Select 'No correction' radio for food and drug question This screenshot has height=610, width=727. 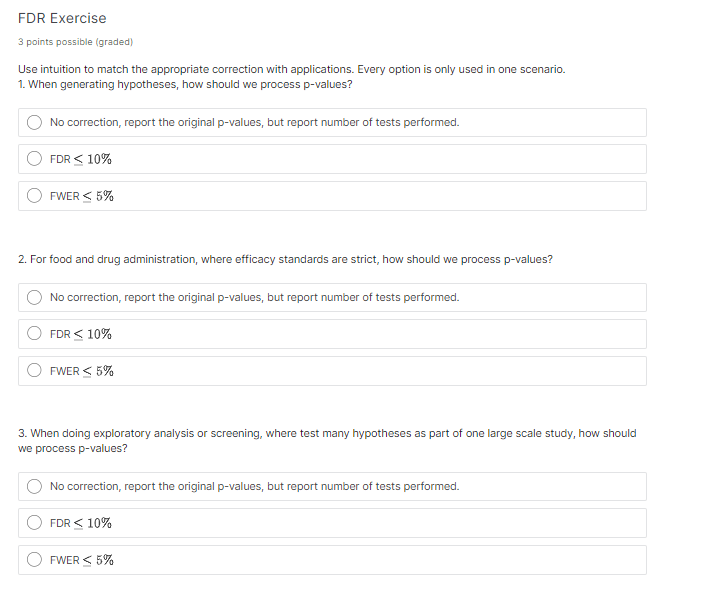point(34,297)
